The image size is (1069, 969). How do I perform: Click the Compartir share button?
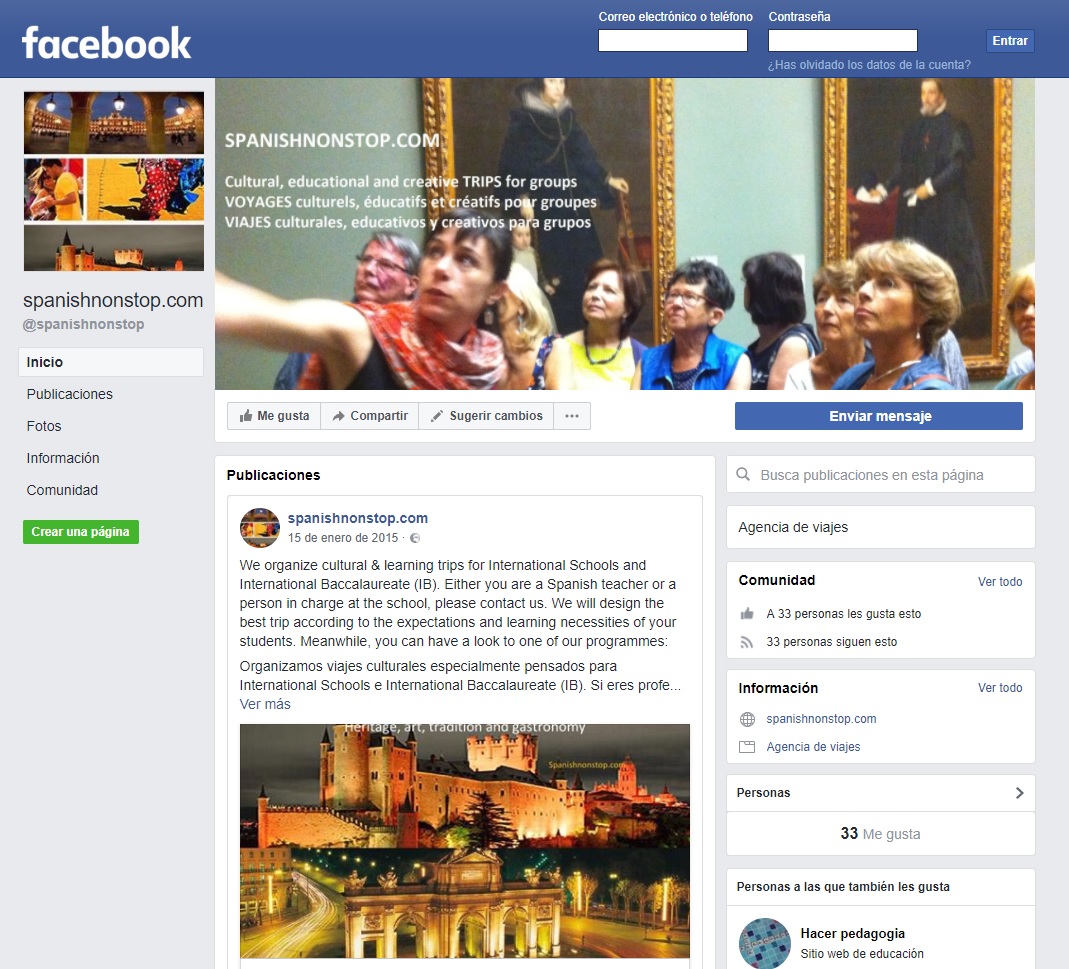(x=369, y=416)
